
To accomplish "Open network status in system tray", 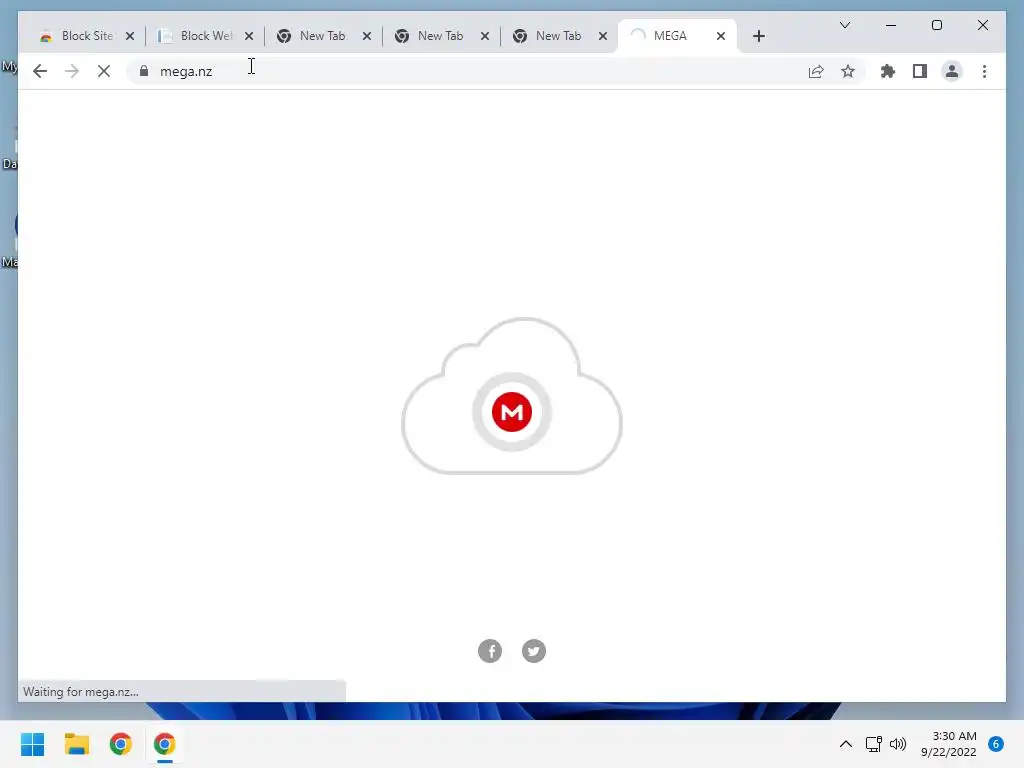I will (873, 744).
